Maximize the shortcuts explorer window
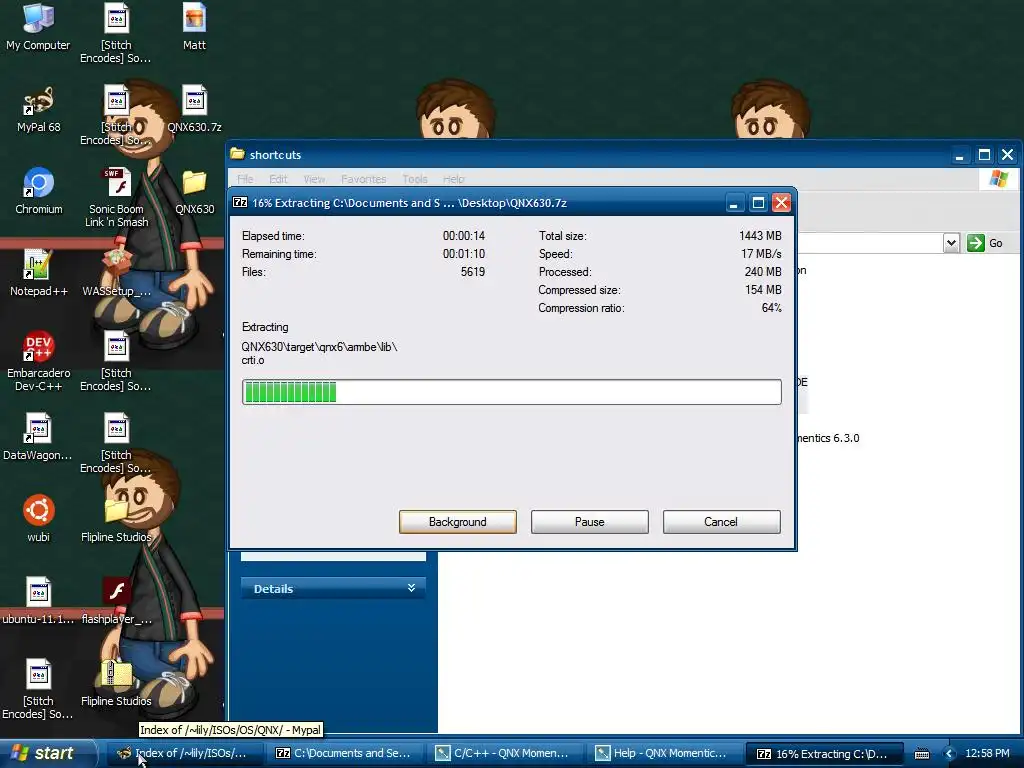1024x768 pixels. 984,155
